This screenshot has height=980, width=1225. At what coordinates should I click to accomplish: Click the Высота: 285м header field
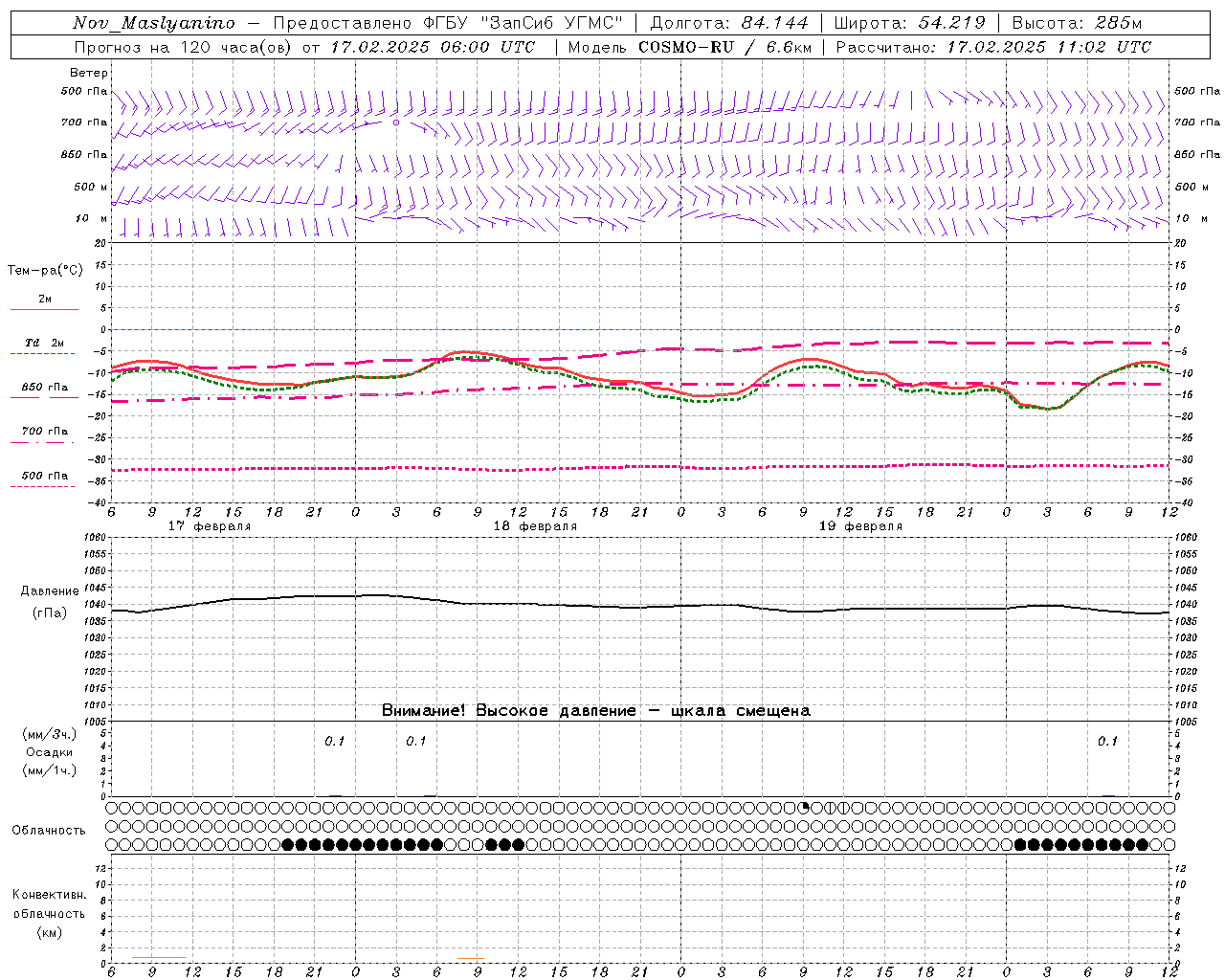[x=1077, y=23]
